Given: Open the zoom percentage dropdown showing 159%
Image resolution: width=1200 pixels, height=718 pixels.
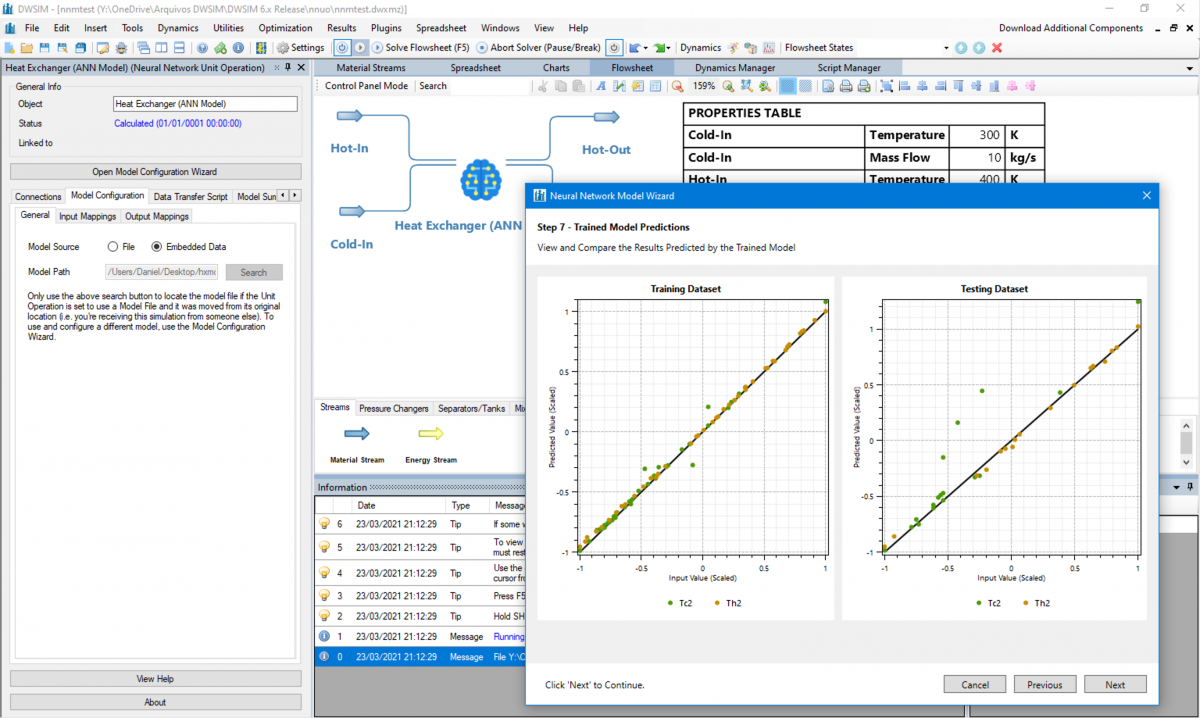Looking at the screenshot, I should pos(703,86).
